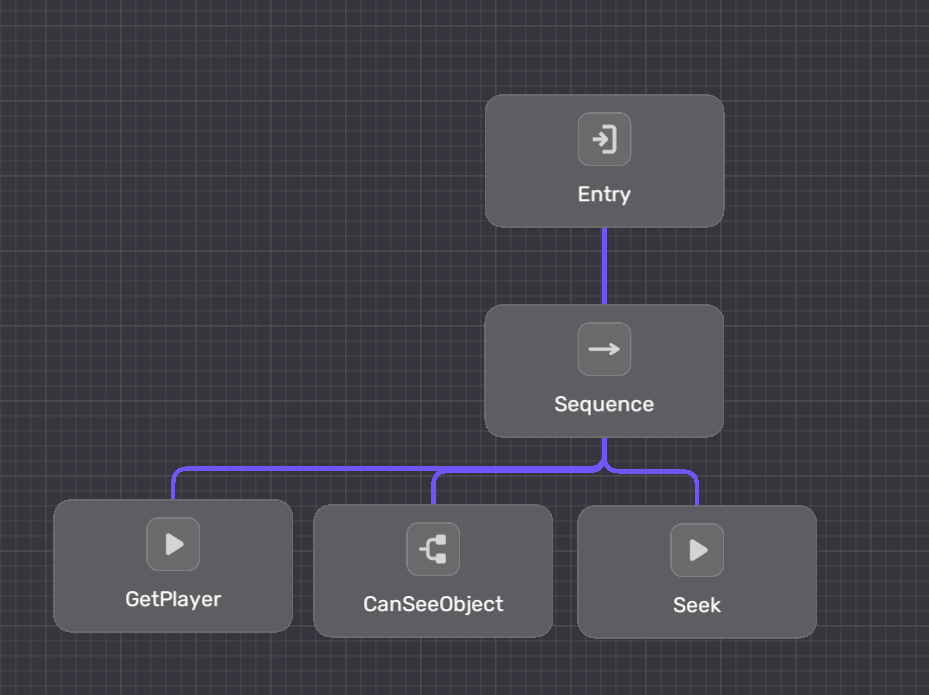Select the CanSeeObject condition label
929x695 pixels.
point(433,604)
